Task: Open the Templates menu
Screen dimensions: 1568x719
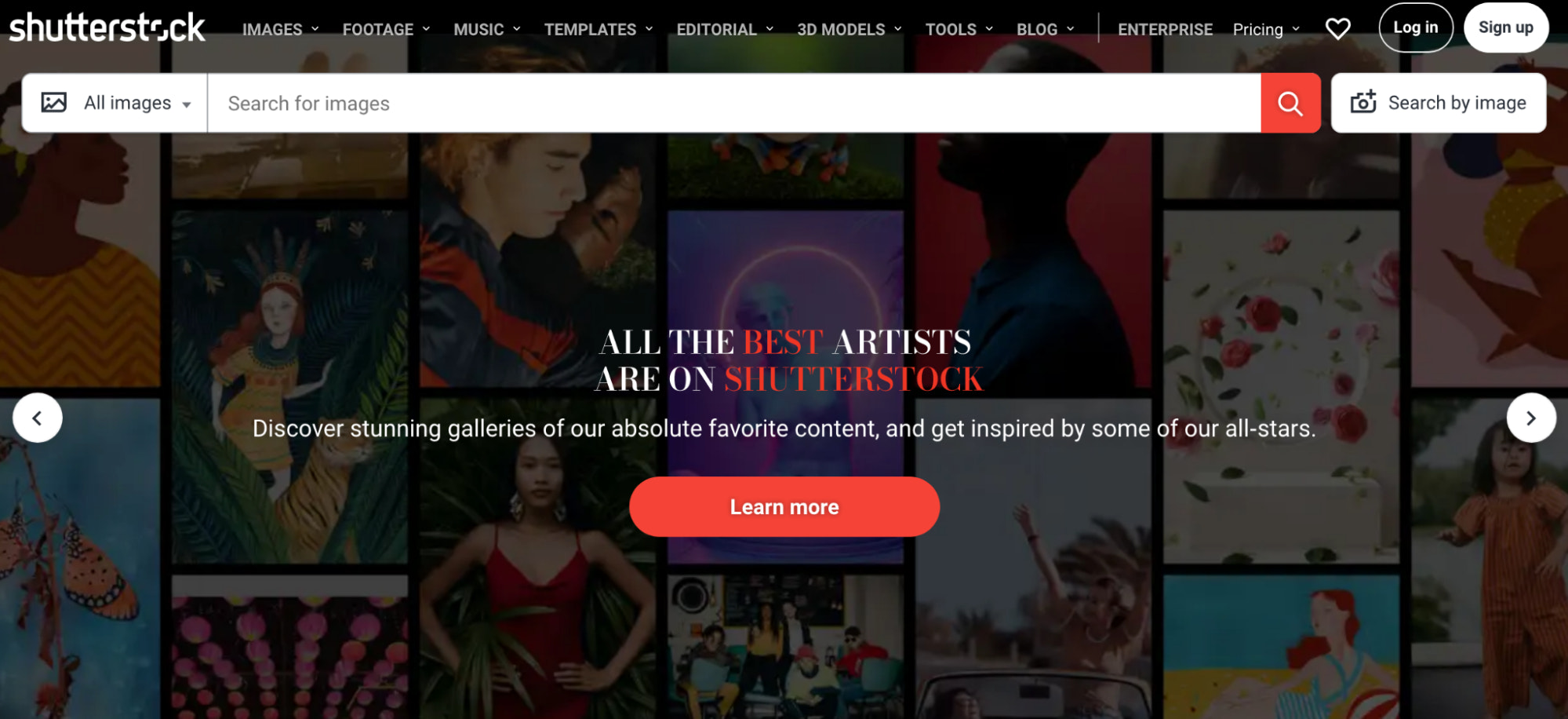Action: pos(598,29)
